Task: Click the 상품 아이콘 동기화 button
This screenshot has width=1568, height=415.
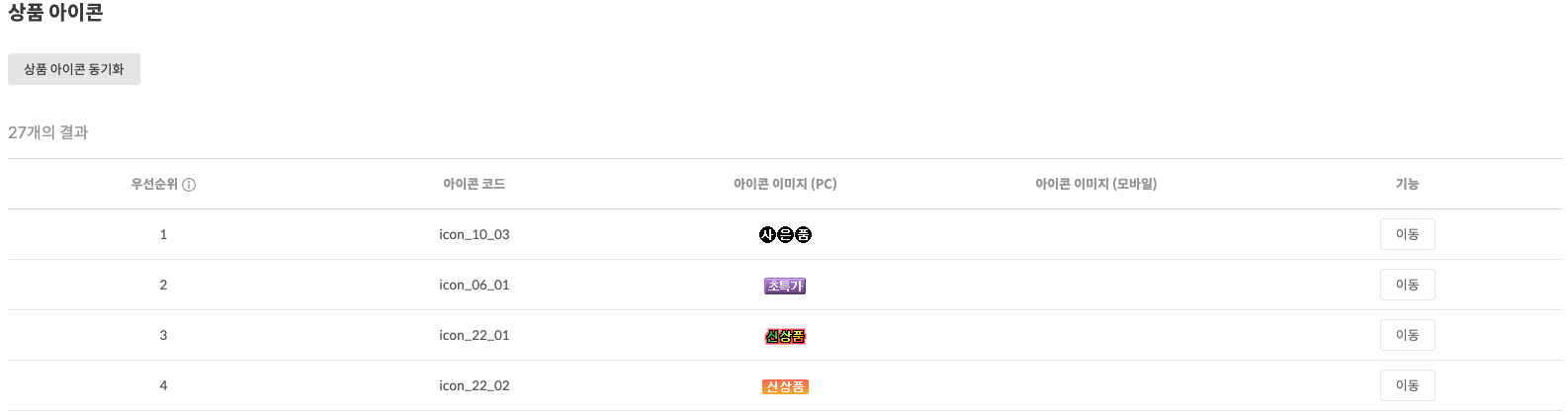Action: click(x=74, y=69)
